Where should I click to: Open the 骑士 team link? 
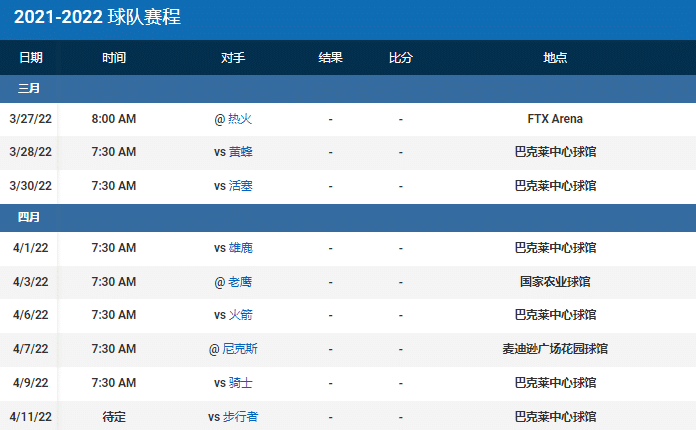point(240,382)
